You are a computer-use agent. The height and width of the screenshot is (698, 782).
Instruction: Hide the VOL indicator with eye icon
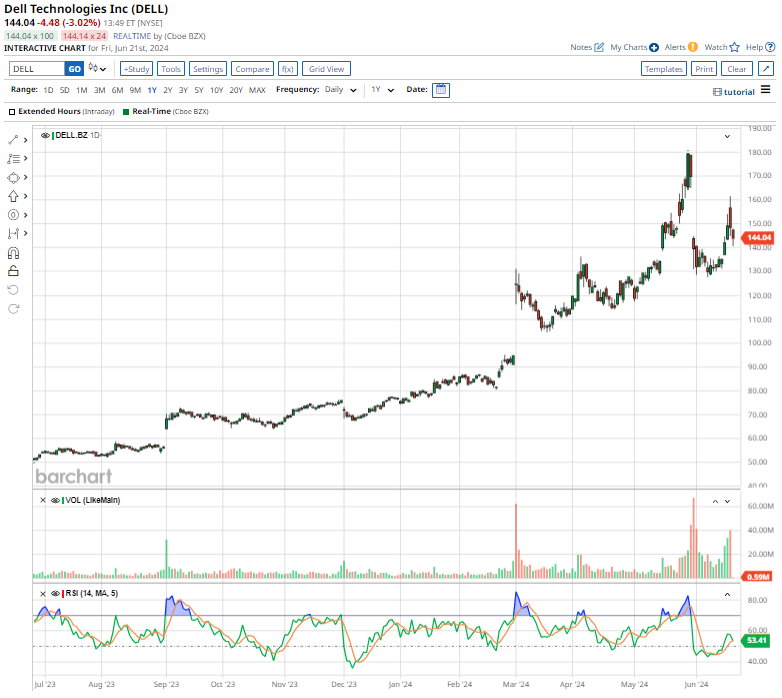pos(53,500)
